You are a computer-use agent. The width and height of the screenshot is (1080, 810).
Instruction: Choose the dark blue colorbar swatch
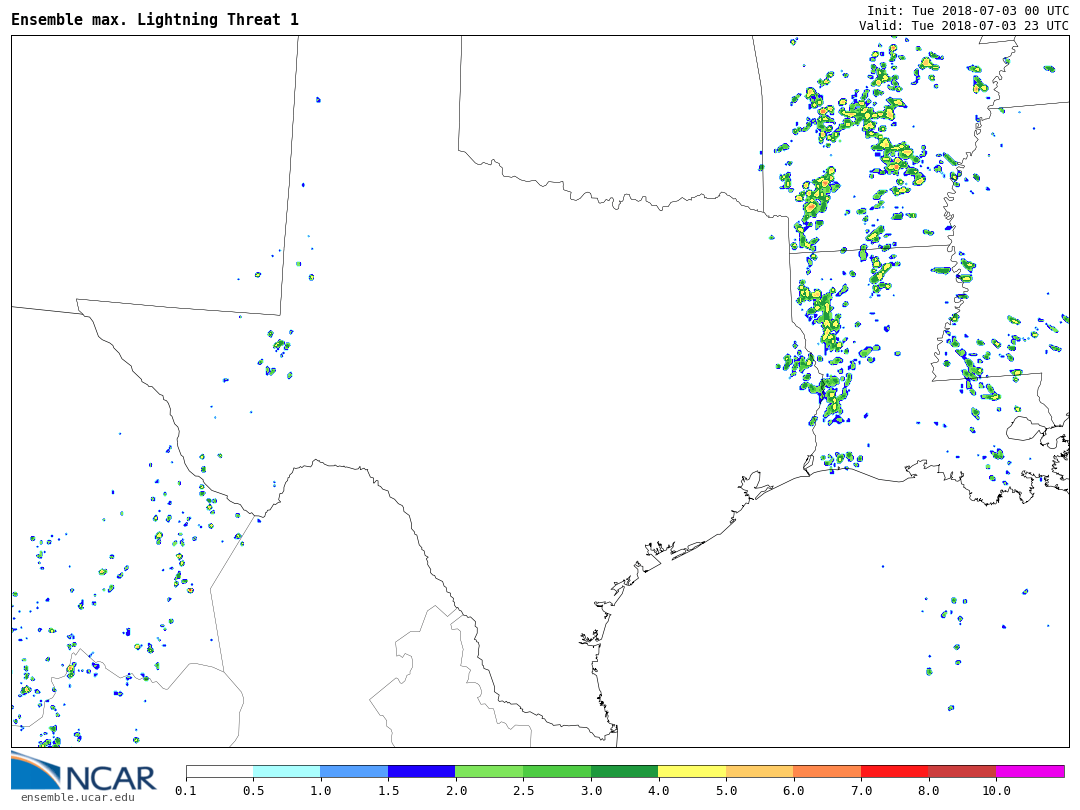click(x=421, y=771)
